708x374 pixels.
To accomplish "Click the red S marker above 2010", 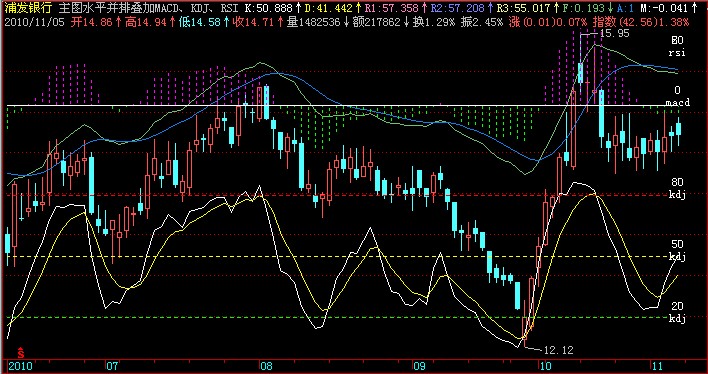I will [x=20, y=353].
